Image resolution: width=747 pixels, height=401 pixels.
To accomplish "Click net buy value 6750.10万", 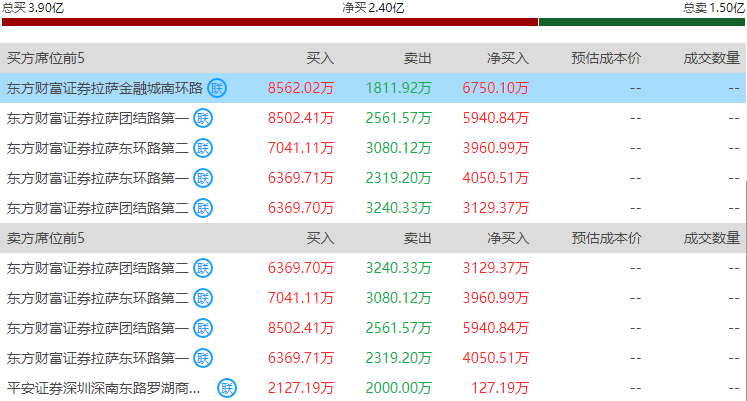I will click(x=495, y=88).
